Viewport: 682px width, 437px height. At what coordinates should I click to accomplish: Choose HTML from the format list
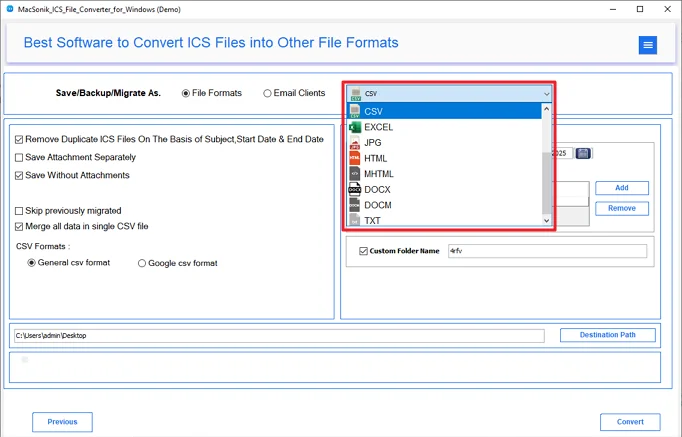pos(444,158)
